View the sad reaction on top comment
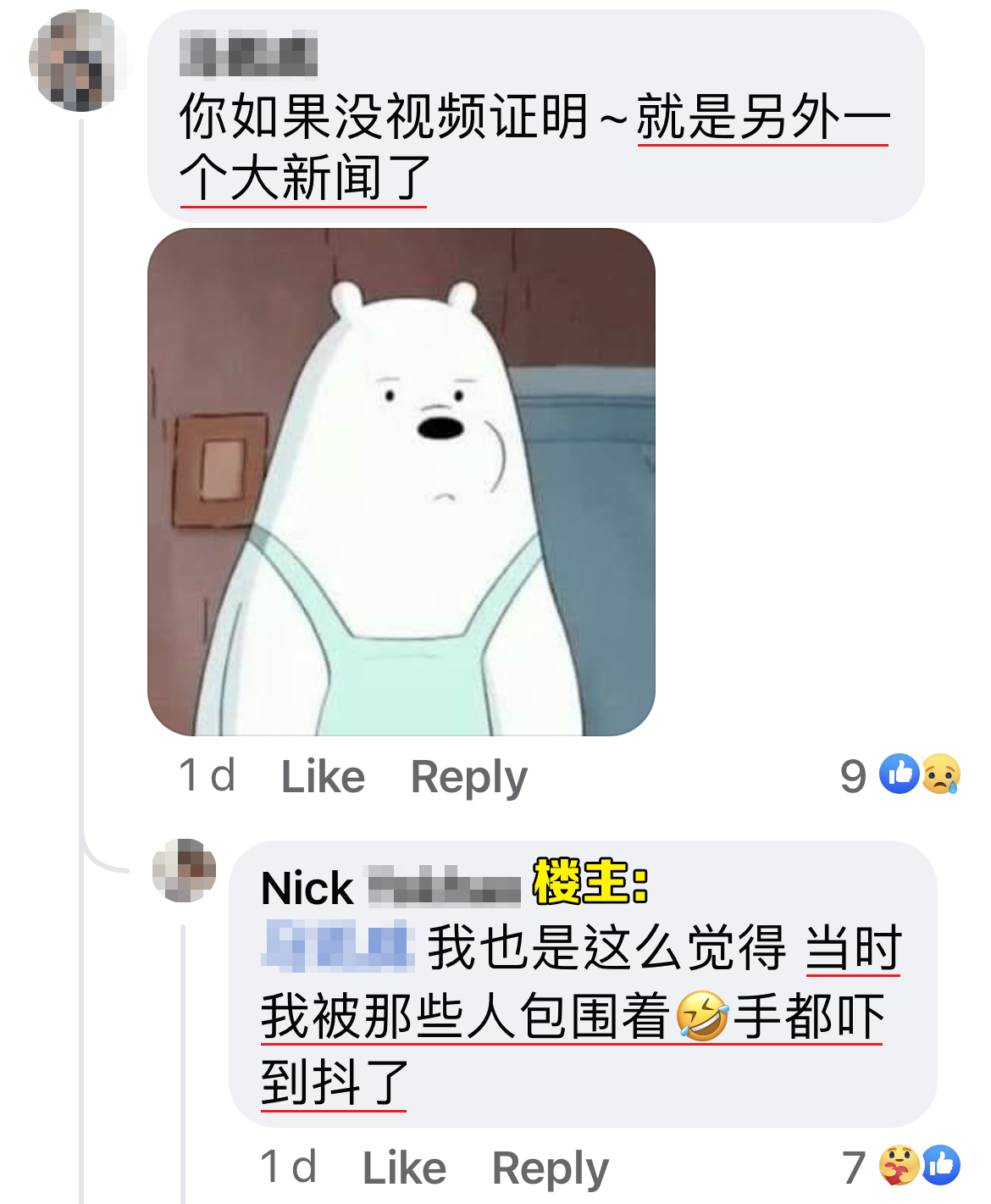991x1204 pixels. pyautogui.click(x=940, y=774)
